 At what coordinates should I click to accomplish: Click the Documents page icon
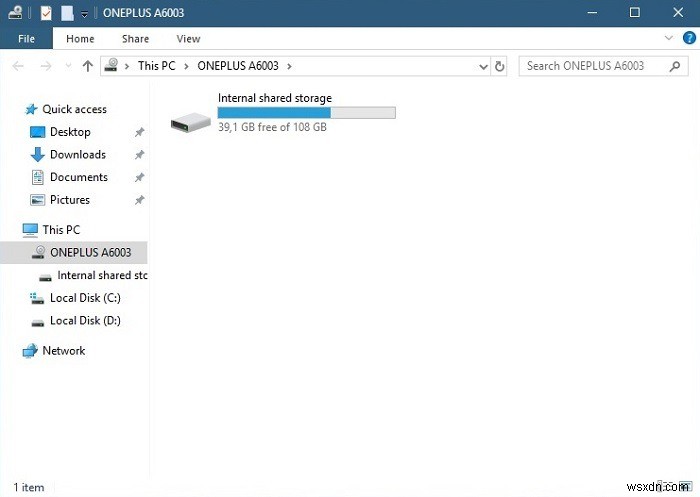[x=38, y=177]
